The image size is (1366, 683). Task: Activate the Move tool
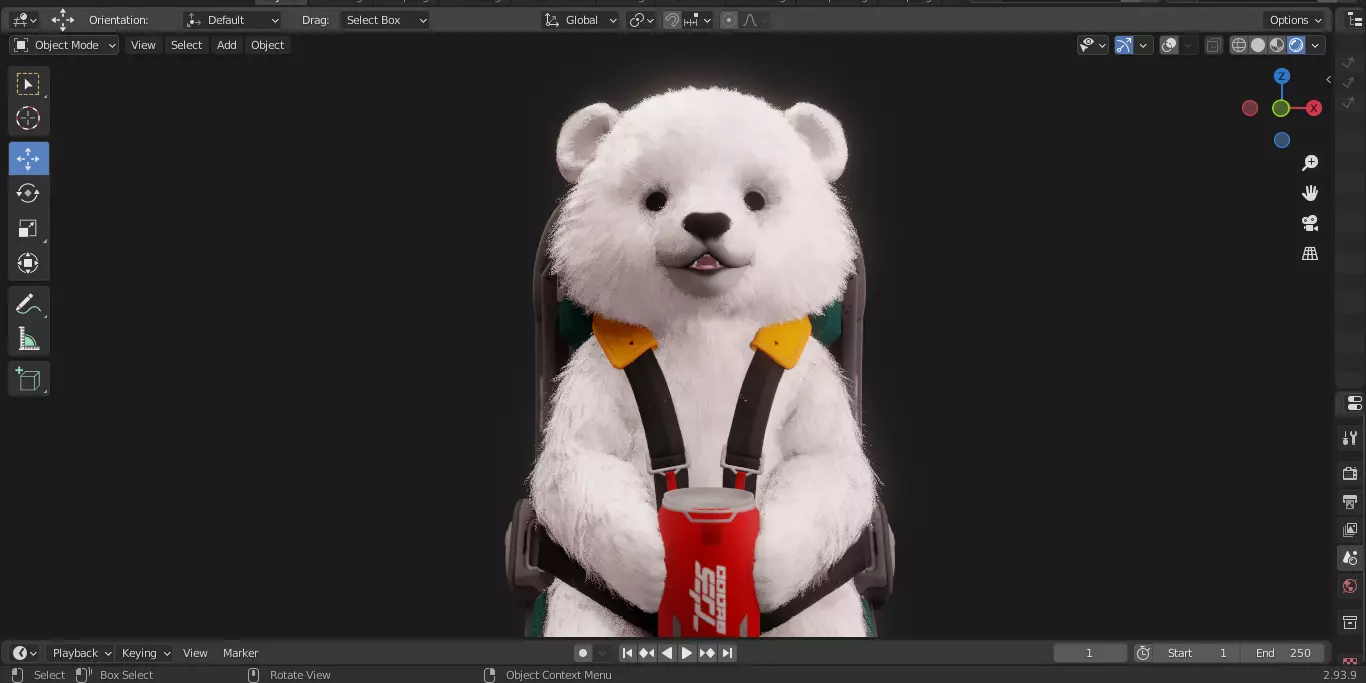click(28, 159)
